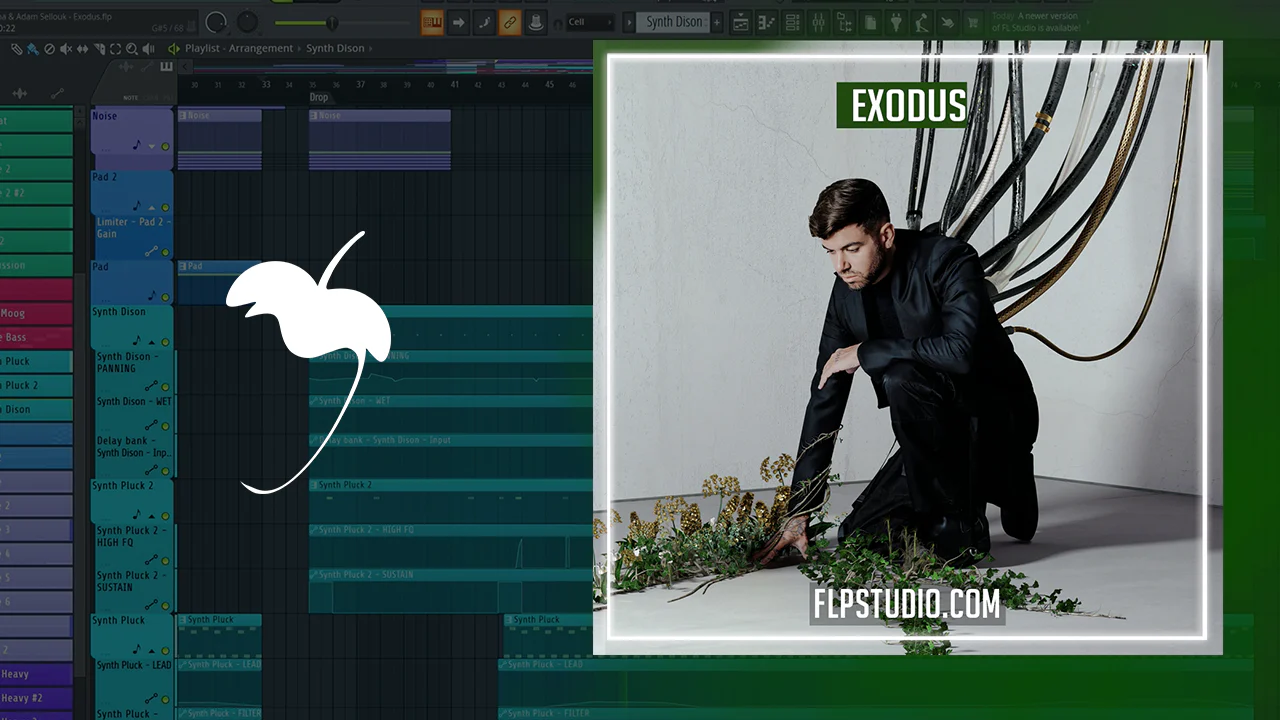Open the browser tree icon
Viewport: 1280px width, 720px height.
pyautogui.click(x=845, y=22)
